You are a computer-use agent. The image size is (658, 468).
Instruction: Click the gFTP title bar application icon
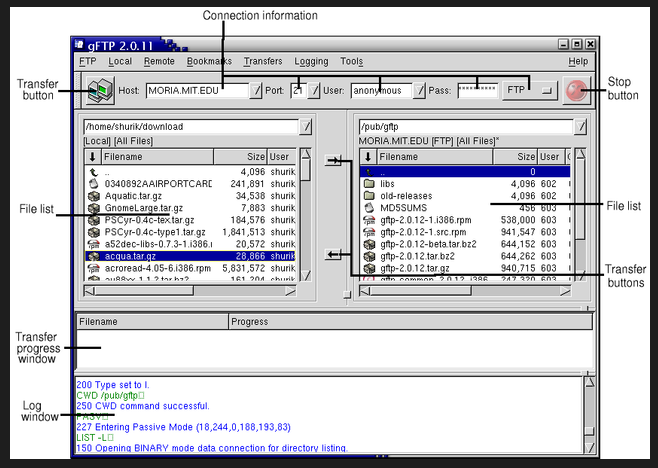coord(79,44)
